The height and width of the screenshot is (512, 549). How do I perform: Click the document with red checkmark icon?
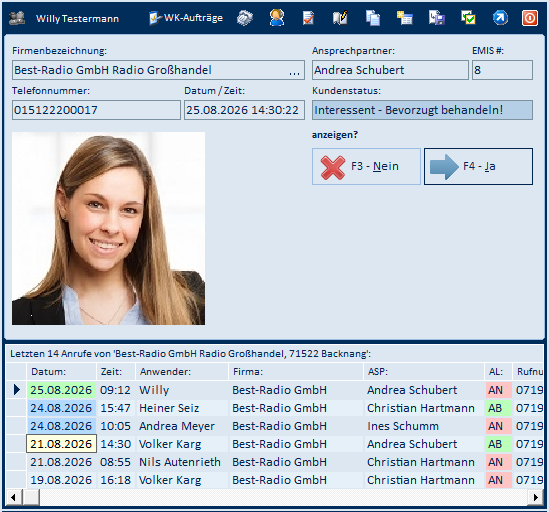pos(308,18)
